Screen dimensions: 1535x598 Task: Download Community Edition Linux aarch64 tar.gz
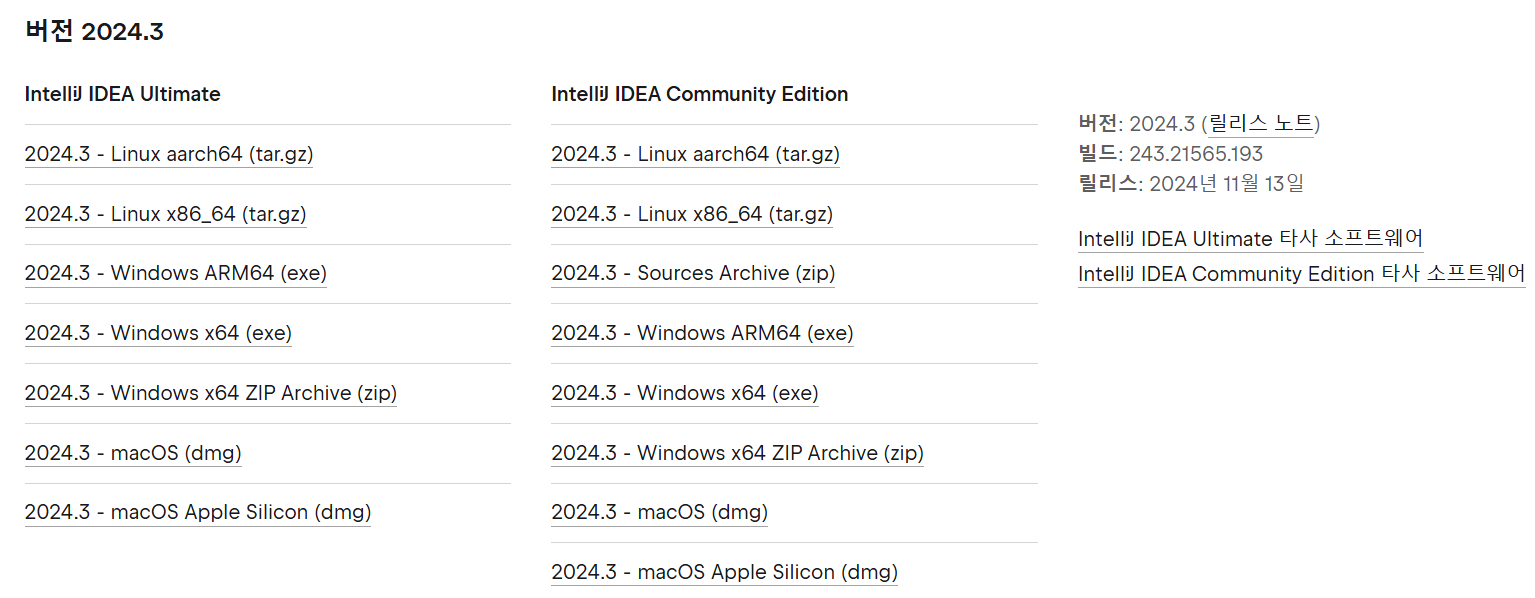(695, 154)
